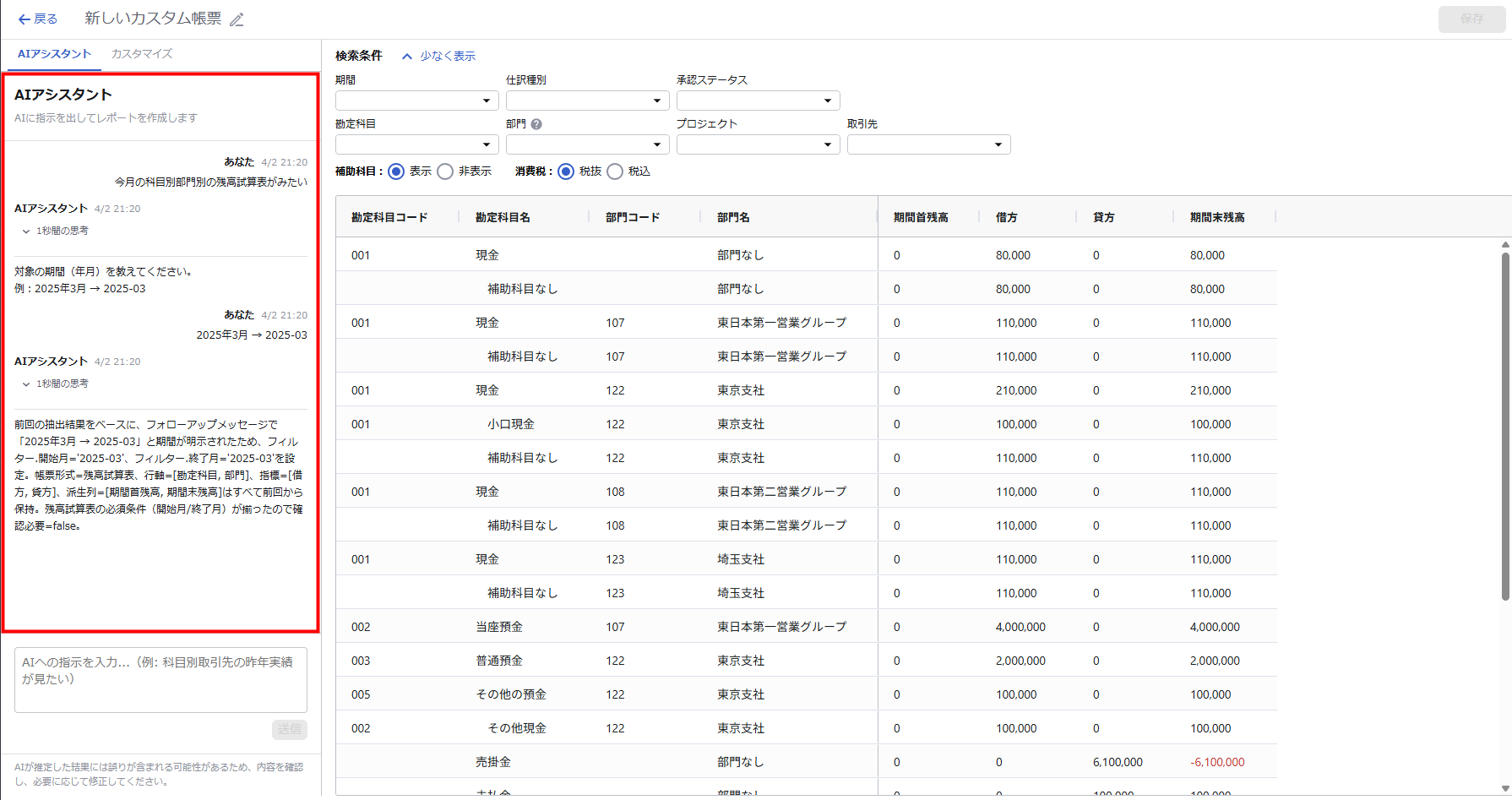Open the 承認ステータス dropdown
Image resolution: width=1512 pixels, height=800 pixels.
pyautogui.click(x=758, y=101)
